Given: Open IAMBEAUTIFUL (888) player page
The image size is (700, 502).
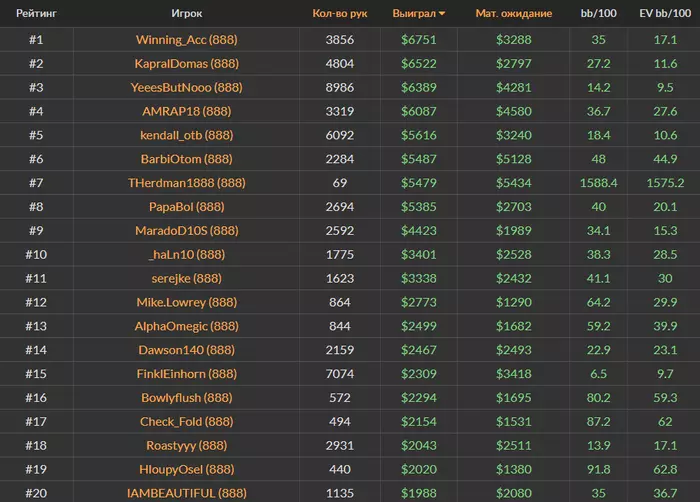Looking at the screenshot, I should click(186, 493).
